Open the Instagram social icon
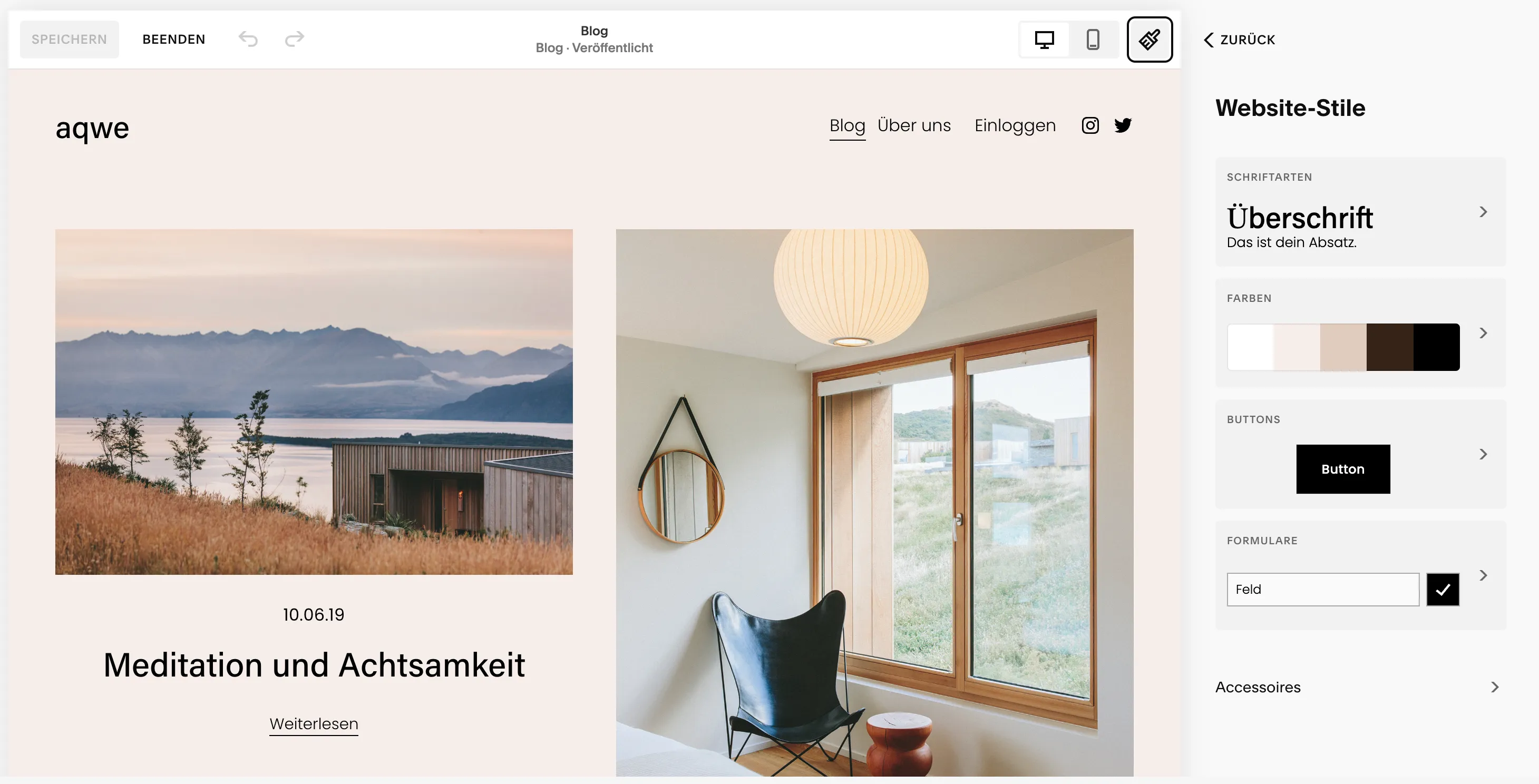 tap(1090, 125)
